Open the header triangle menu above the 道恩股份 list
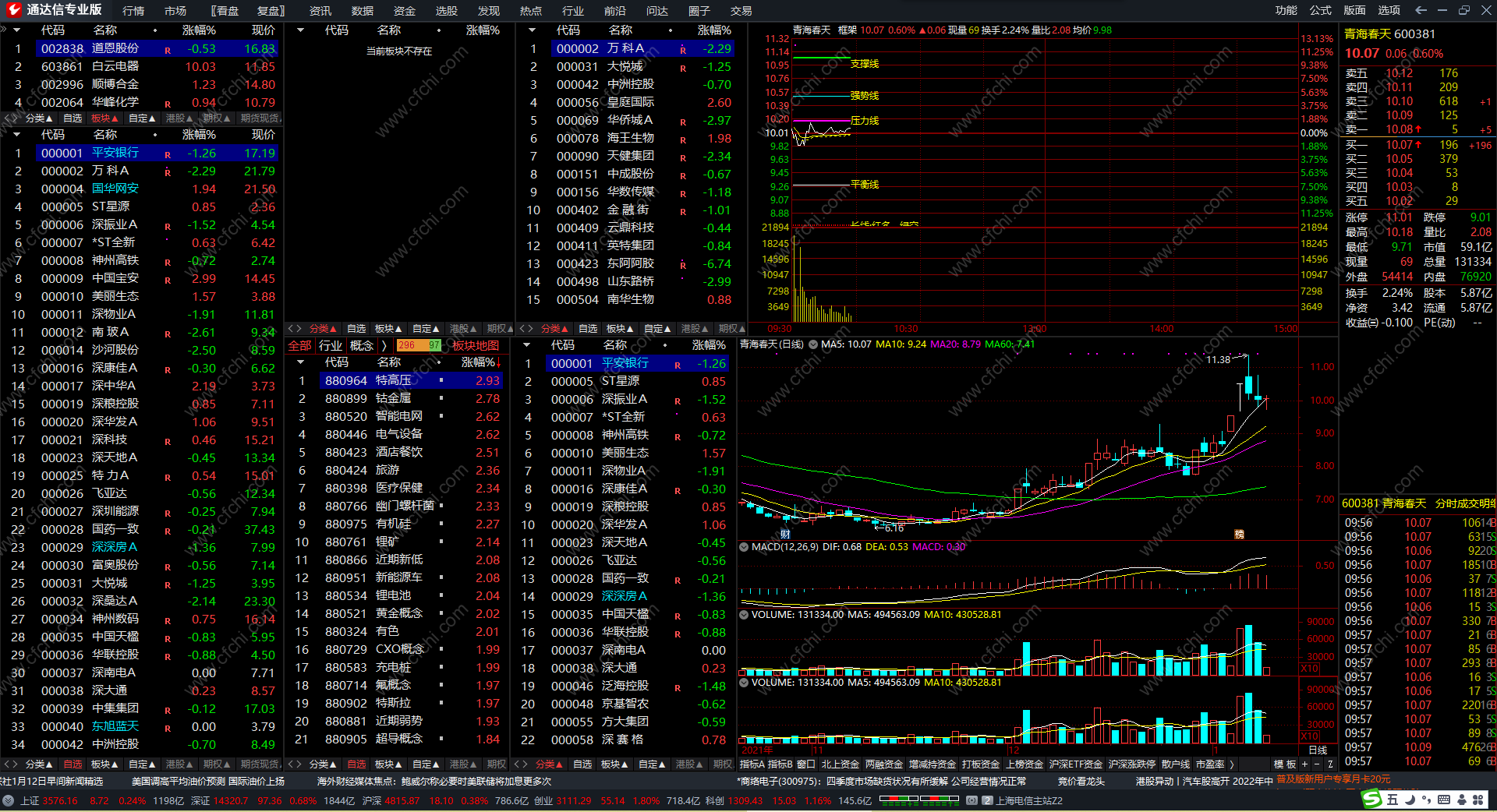Screen dimensions: 1497x812 (18, 30)
